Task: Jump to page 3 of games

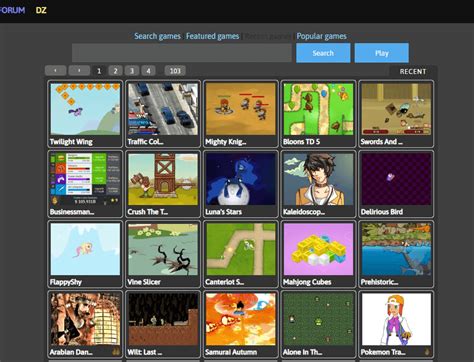Action: (132, 71)
